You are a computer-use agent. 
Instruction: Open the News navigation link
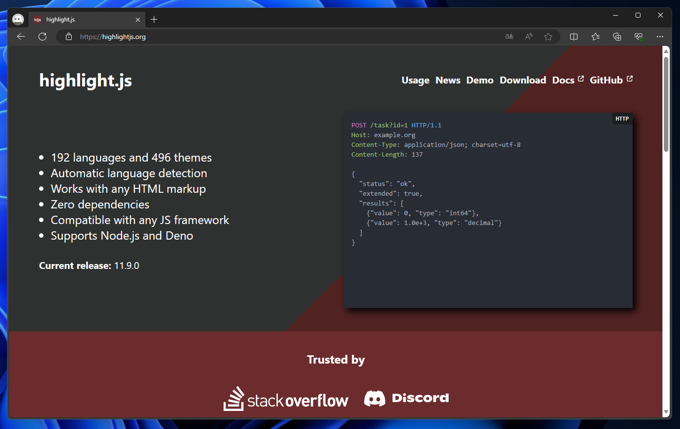pyautogui.click(x=448, y=80)
